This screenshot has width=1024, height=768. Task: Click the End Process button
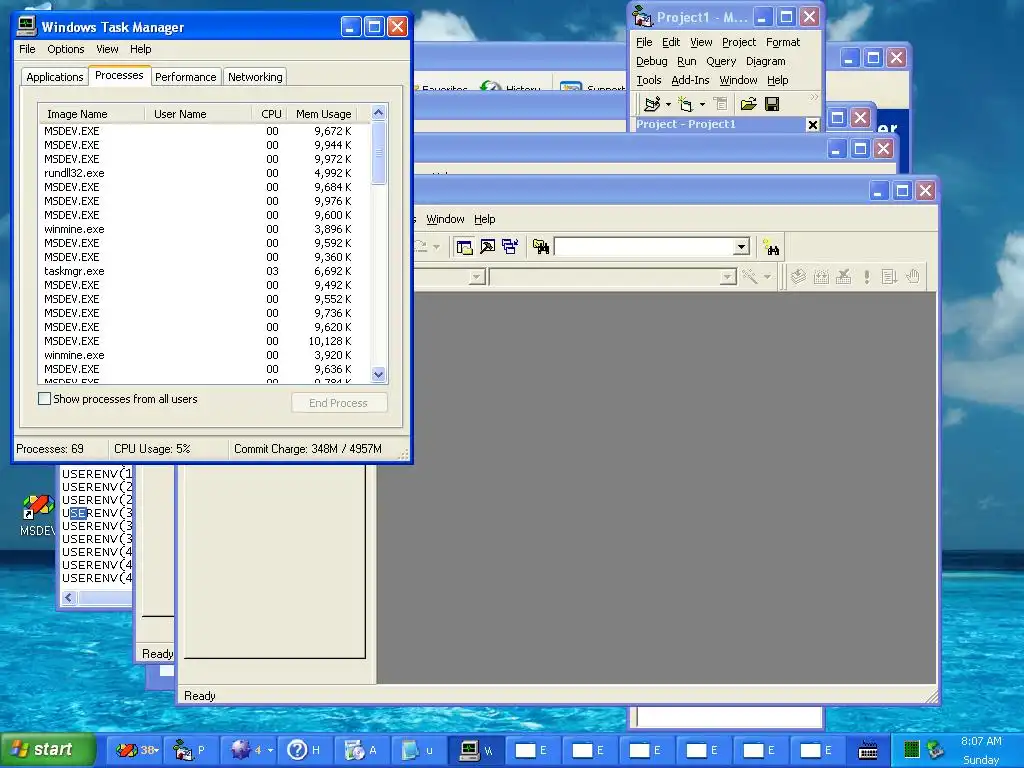pos(339,403)
